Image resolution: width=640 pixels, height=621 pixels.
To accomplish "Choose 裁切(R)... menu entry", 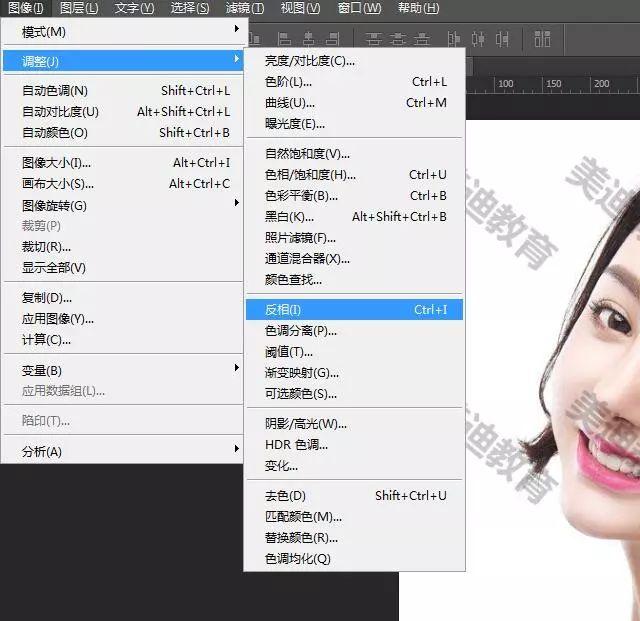I will (x=122, y=247).
